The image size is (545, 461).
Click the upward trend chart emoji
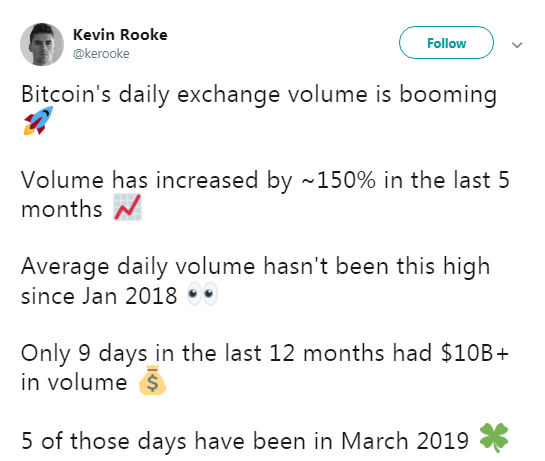tap(128, 207)
